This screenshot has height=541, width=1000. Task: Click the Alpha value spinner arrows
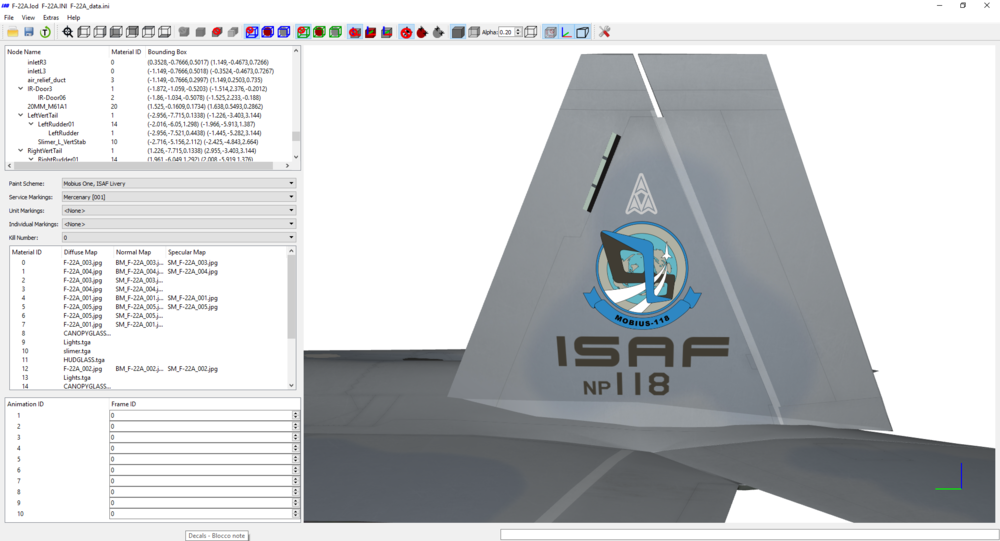(x=518, y=32)
